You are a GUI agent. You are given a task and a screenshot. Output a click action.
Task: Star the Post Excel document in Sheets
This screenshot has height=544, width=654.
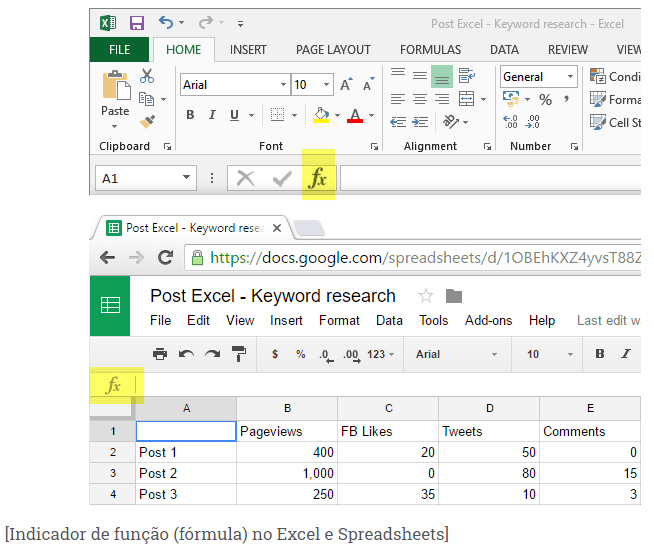point(426,296)
